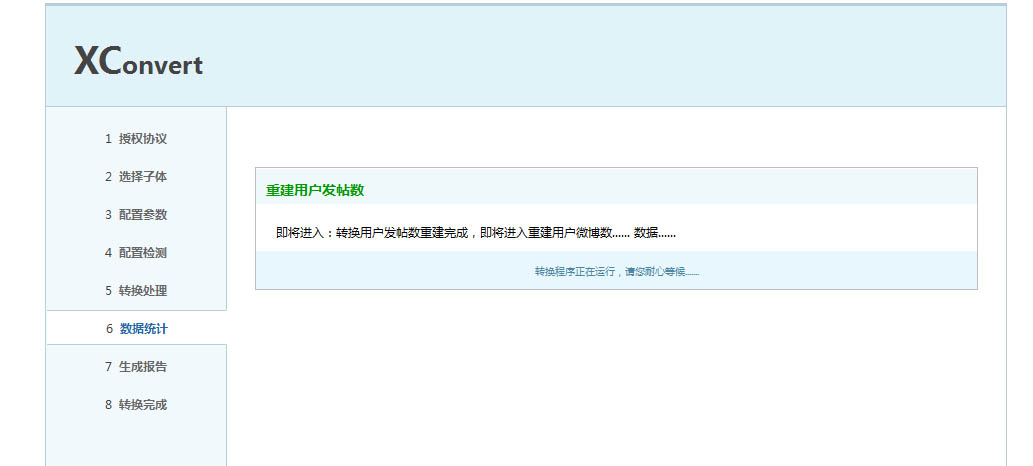Go to step 1 授权协议
Viewport: 1033px width, 466px height.
click(136, 139)
